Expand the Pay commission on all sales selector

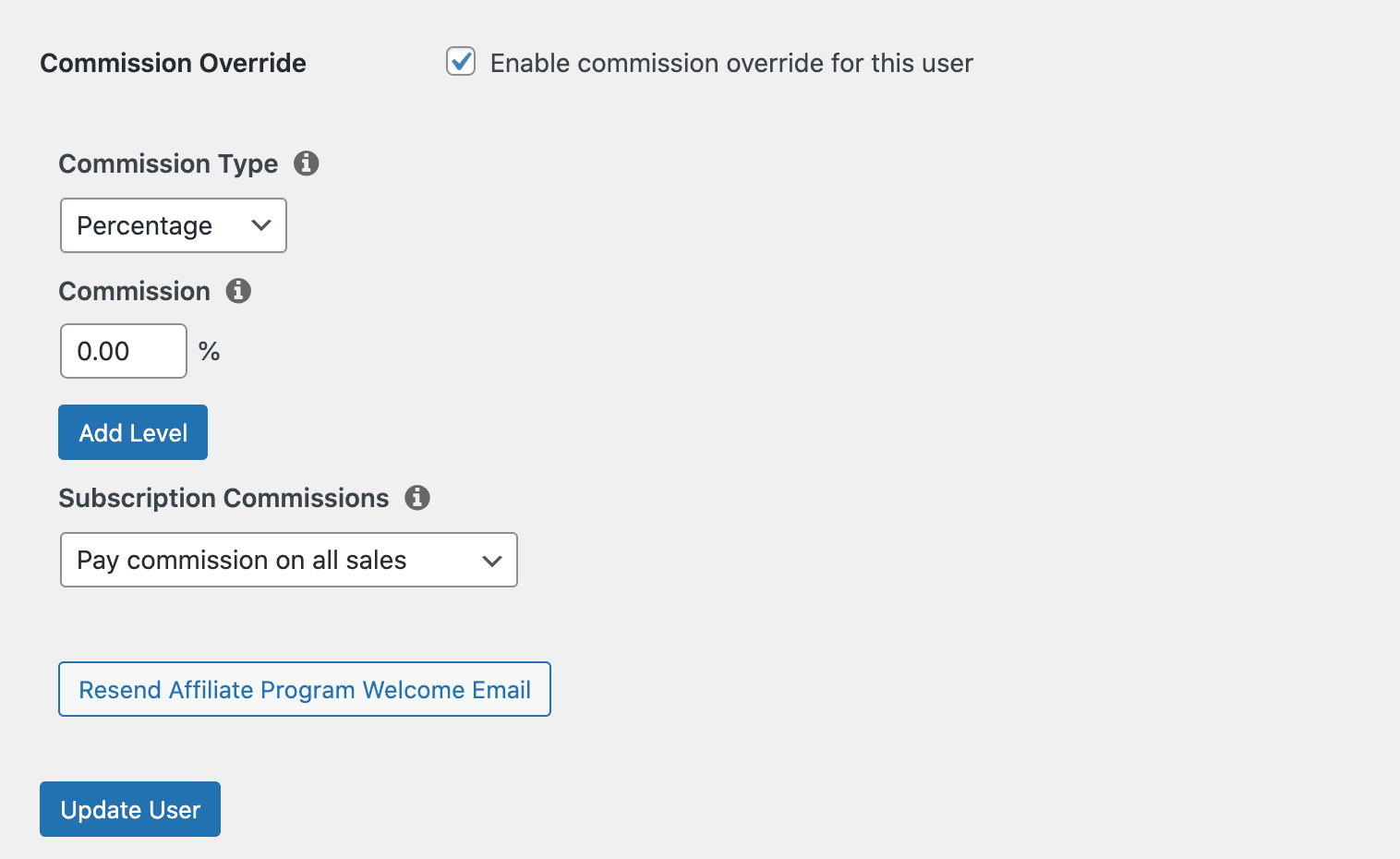tap(288, 560)
